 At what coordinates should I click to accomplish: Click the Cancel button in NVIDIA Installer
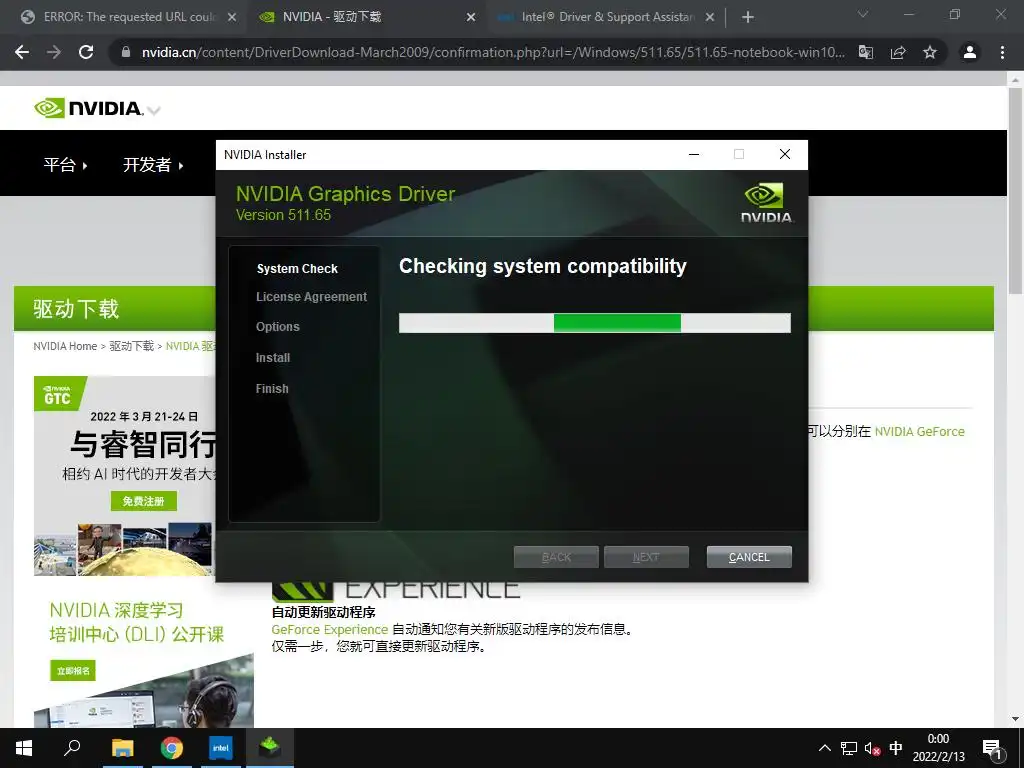pos(749,557)
